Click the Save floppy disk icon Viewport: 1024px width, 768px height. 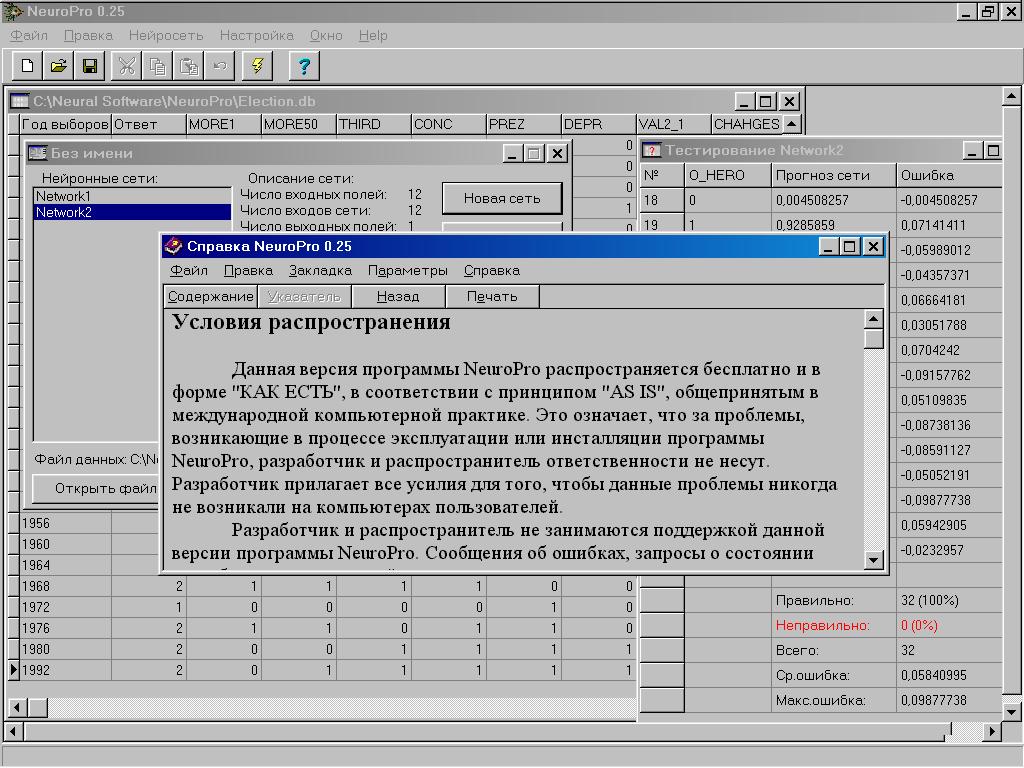pyautogui.click(x=89, y=66)
